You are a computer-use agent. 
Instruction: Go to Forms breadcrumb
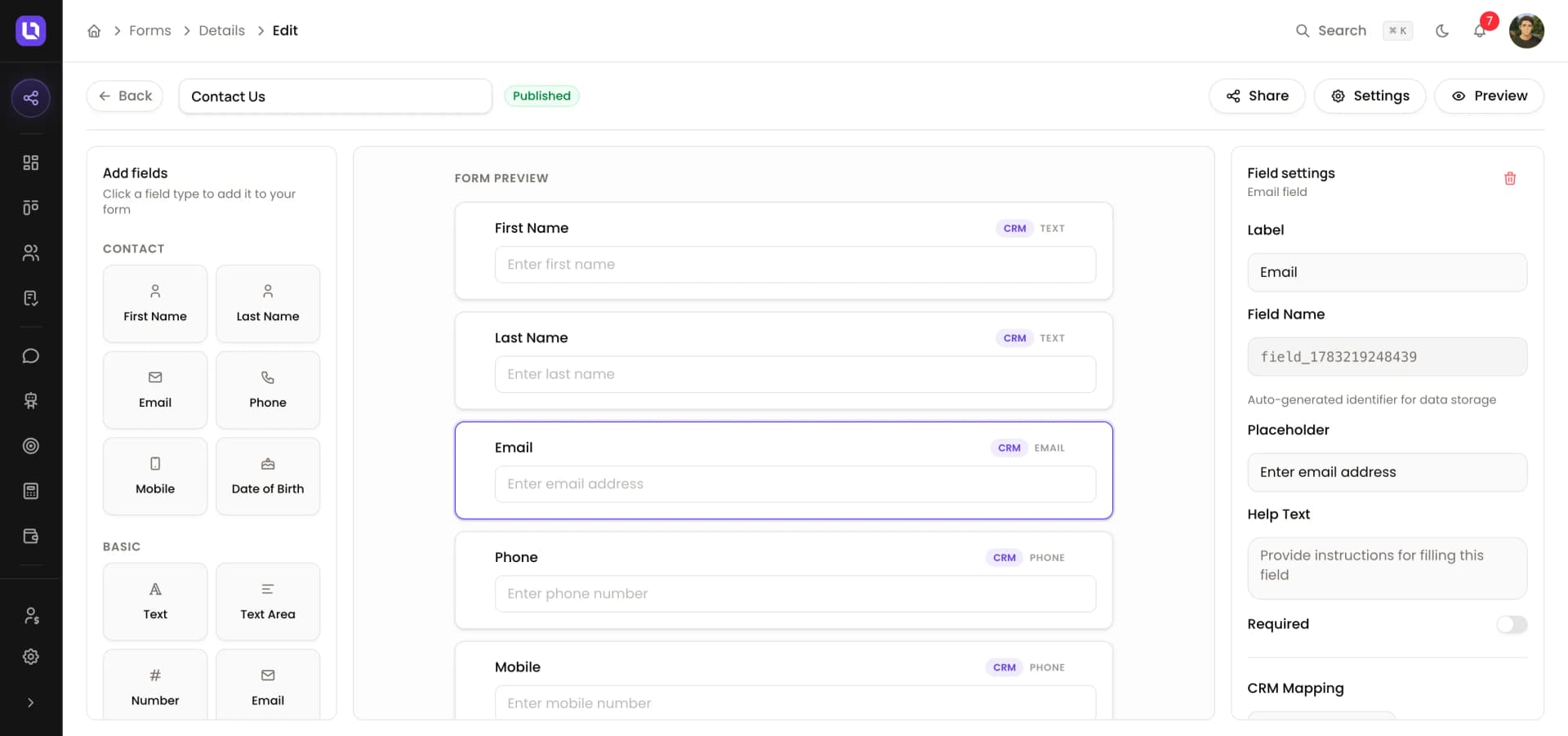point(150,31)
